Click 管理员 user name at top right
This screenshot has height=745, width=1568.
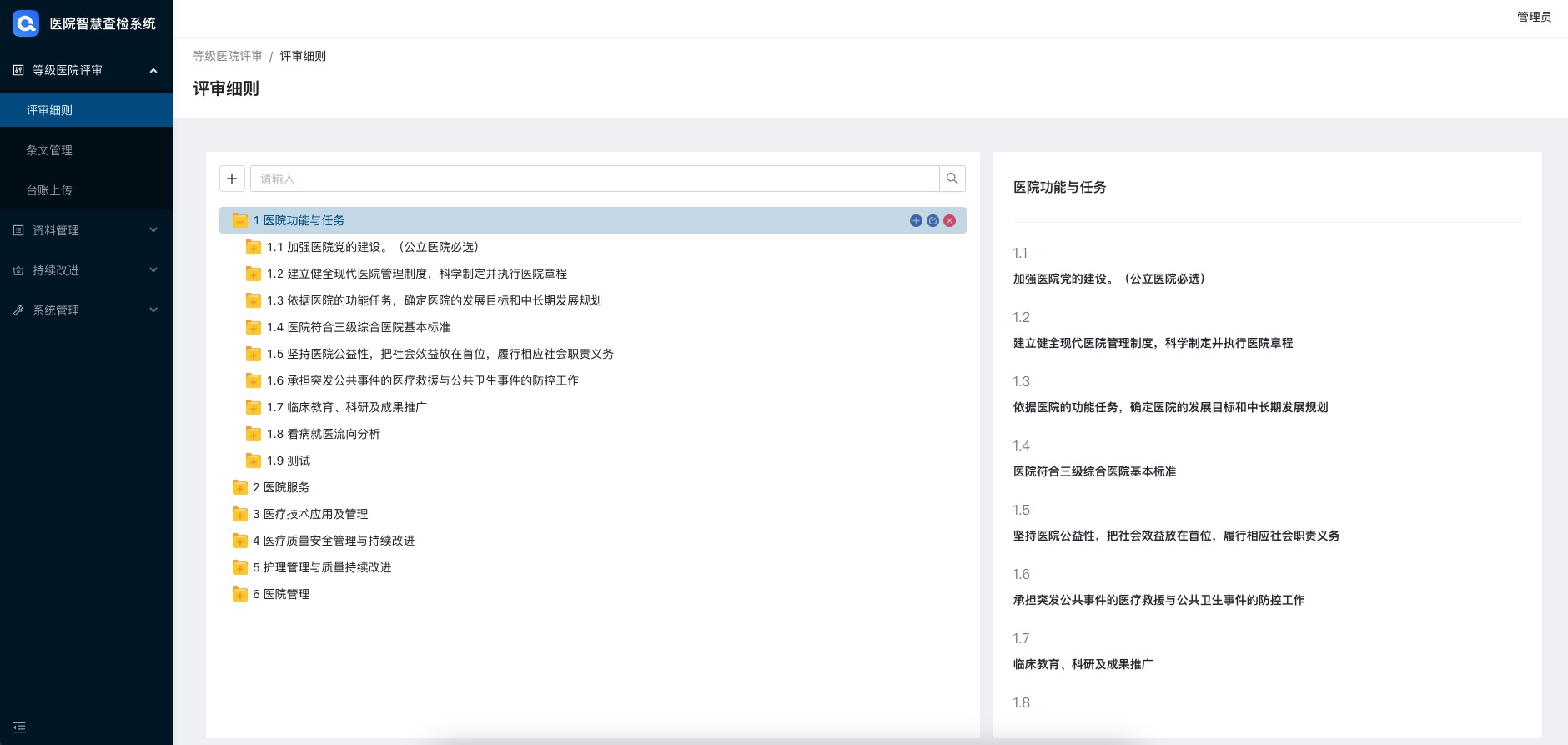coord(1533,17)
